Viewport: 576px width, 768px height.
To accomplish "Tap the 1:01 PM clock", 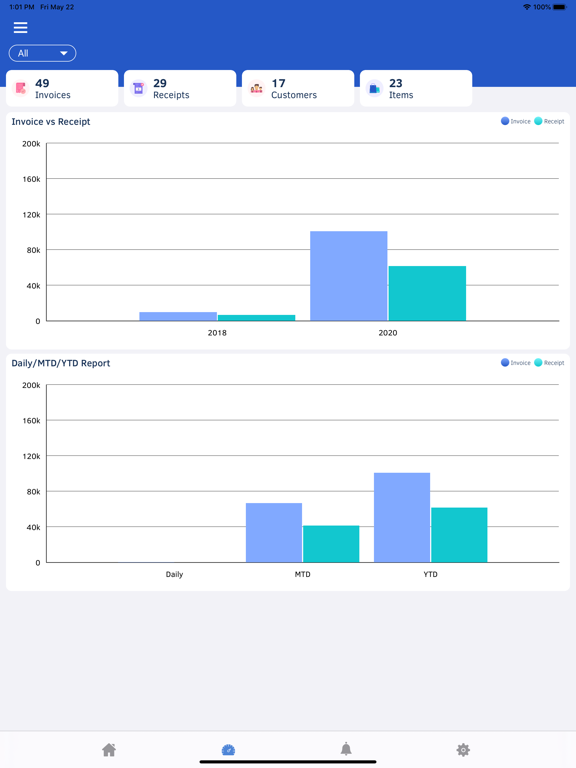I will [x=22, y=7].
